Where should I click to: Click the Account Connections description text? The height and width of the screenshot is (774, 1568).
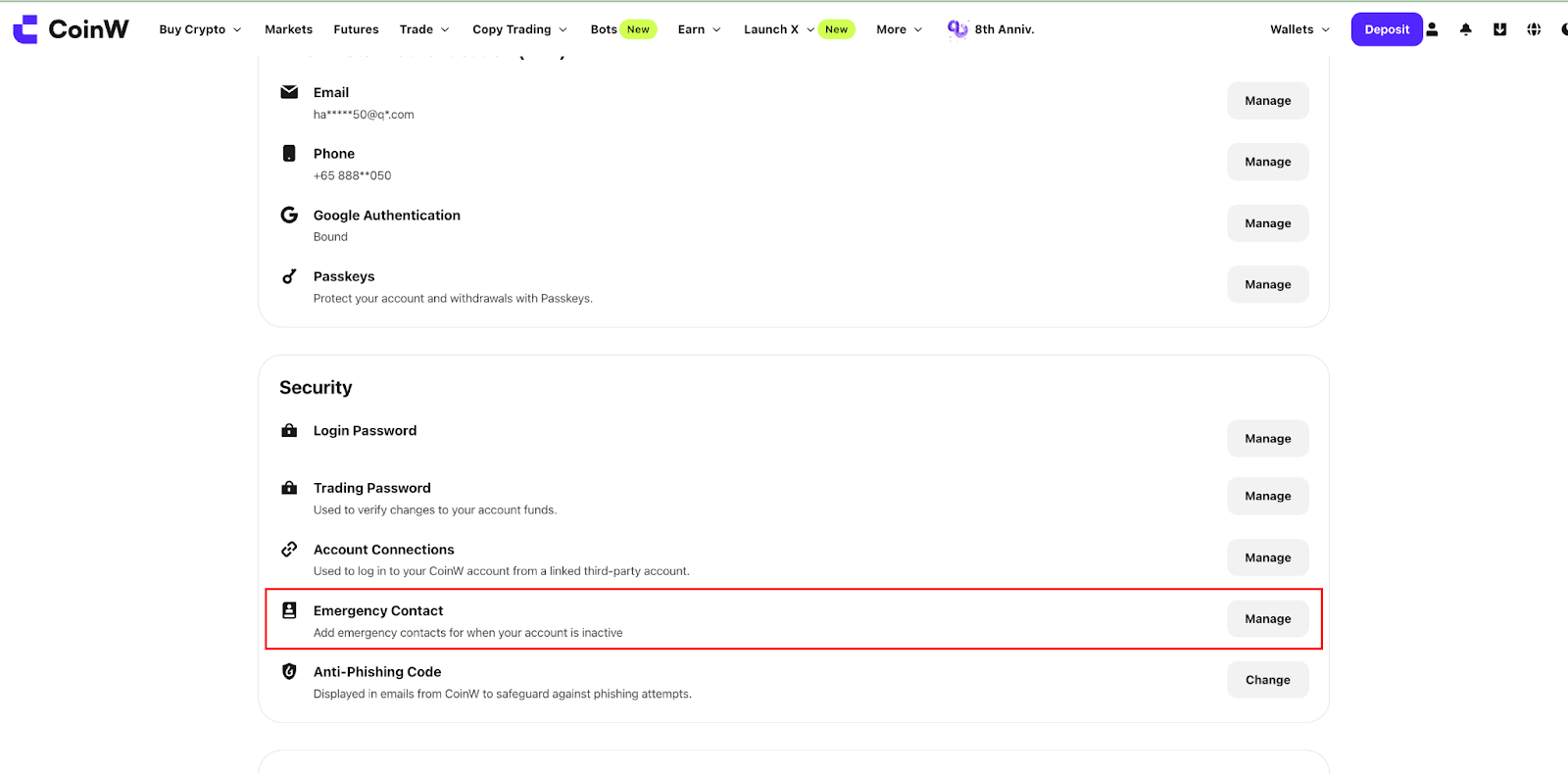[502, 571]
